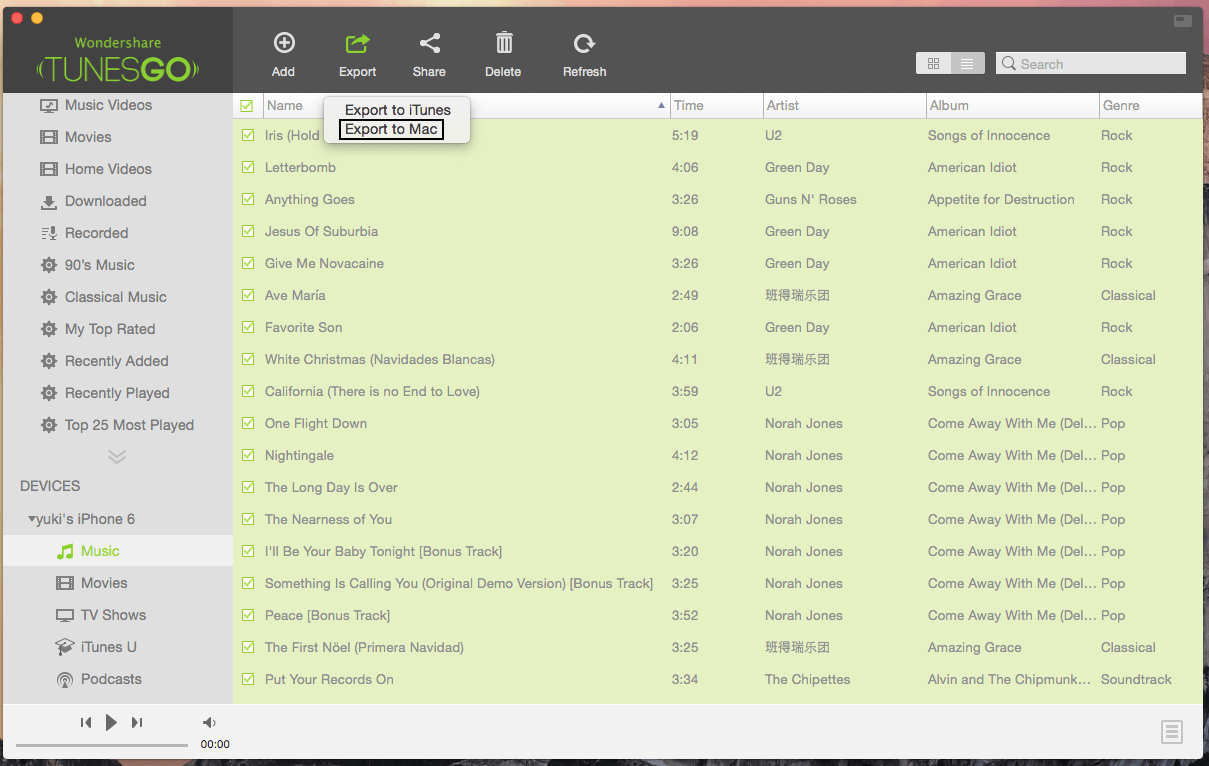1209x766 pixels.
Task: Switch to grid view icon
Action: [x=933, y=63]
